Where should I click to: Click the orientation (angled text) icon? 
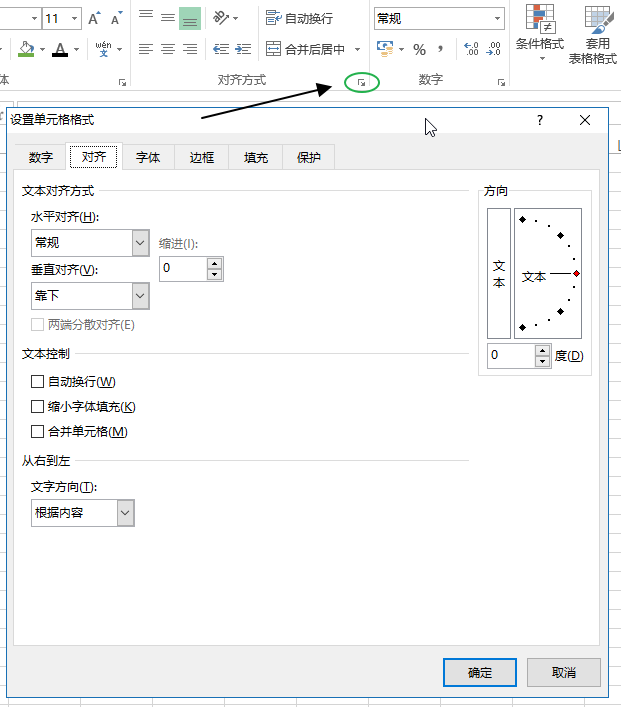222,18
